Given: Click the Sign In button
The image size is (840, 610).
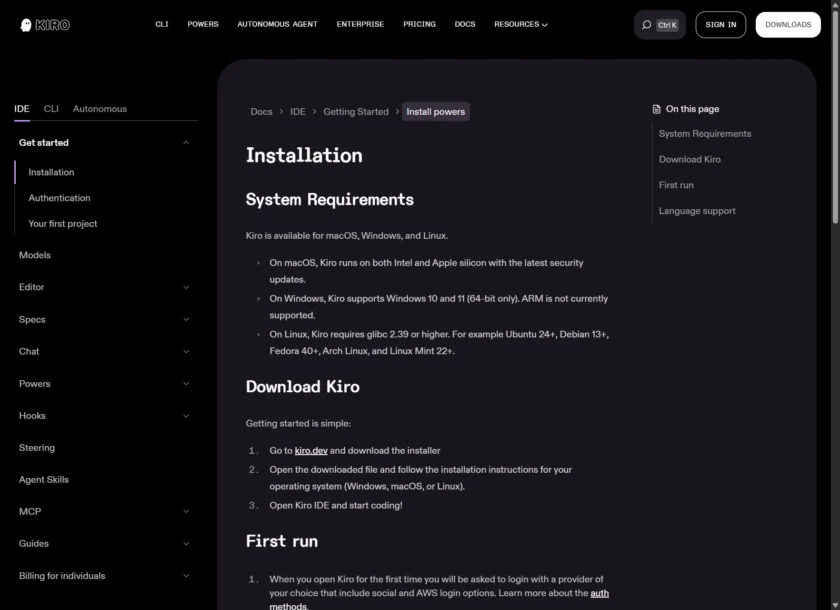Looking at the screenshot, I should click(720, 25).
